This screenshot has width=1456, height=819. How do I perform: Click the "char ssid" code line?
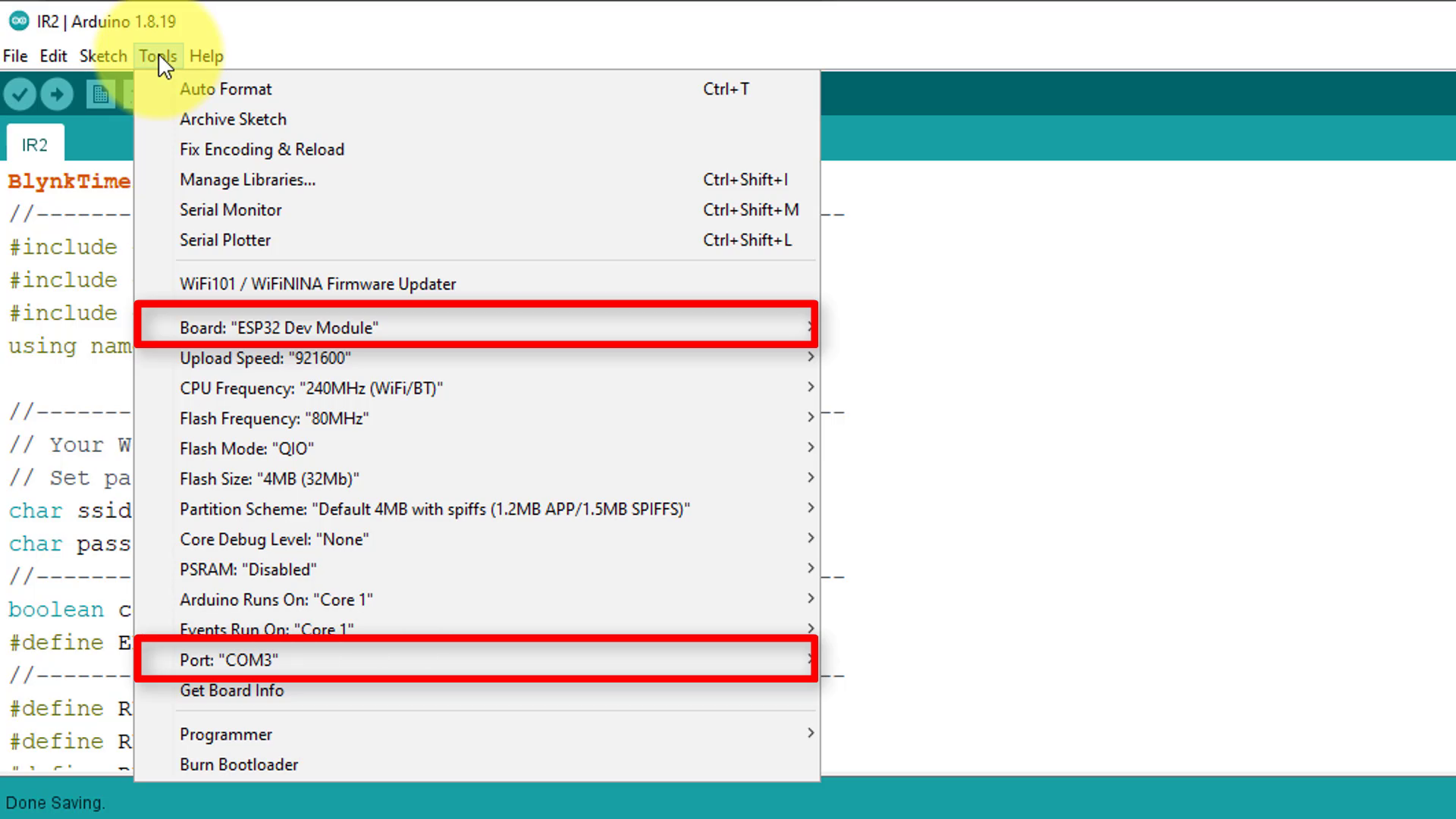(x=70, y=510)
